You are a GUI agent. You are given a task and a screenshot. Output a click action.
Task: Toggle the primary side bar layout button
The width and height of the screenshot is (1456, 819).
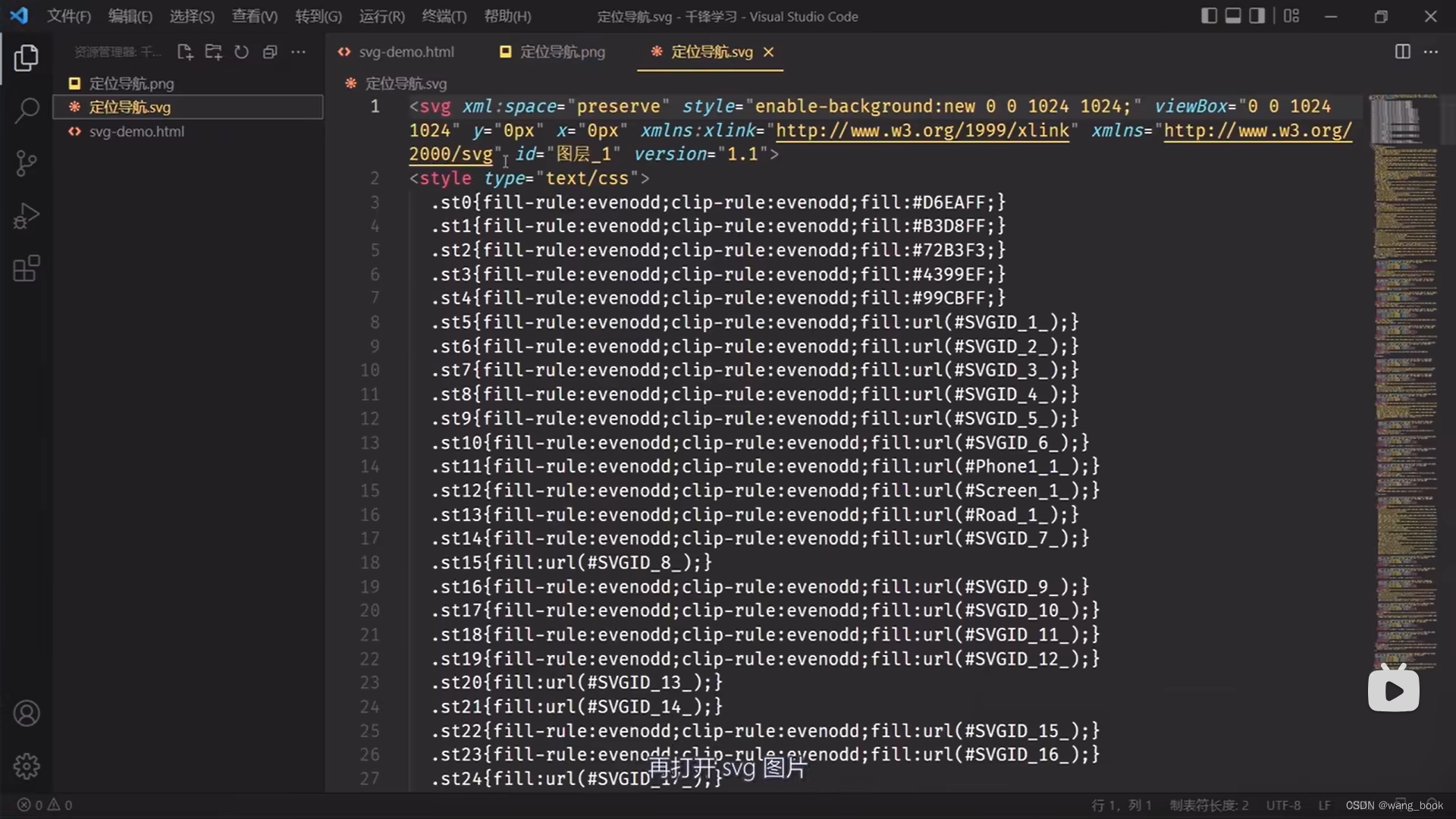[1209, 16]
